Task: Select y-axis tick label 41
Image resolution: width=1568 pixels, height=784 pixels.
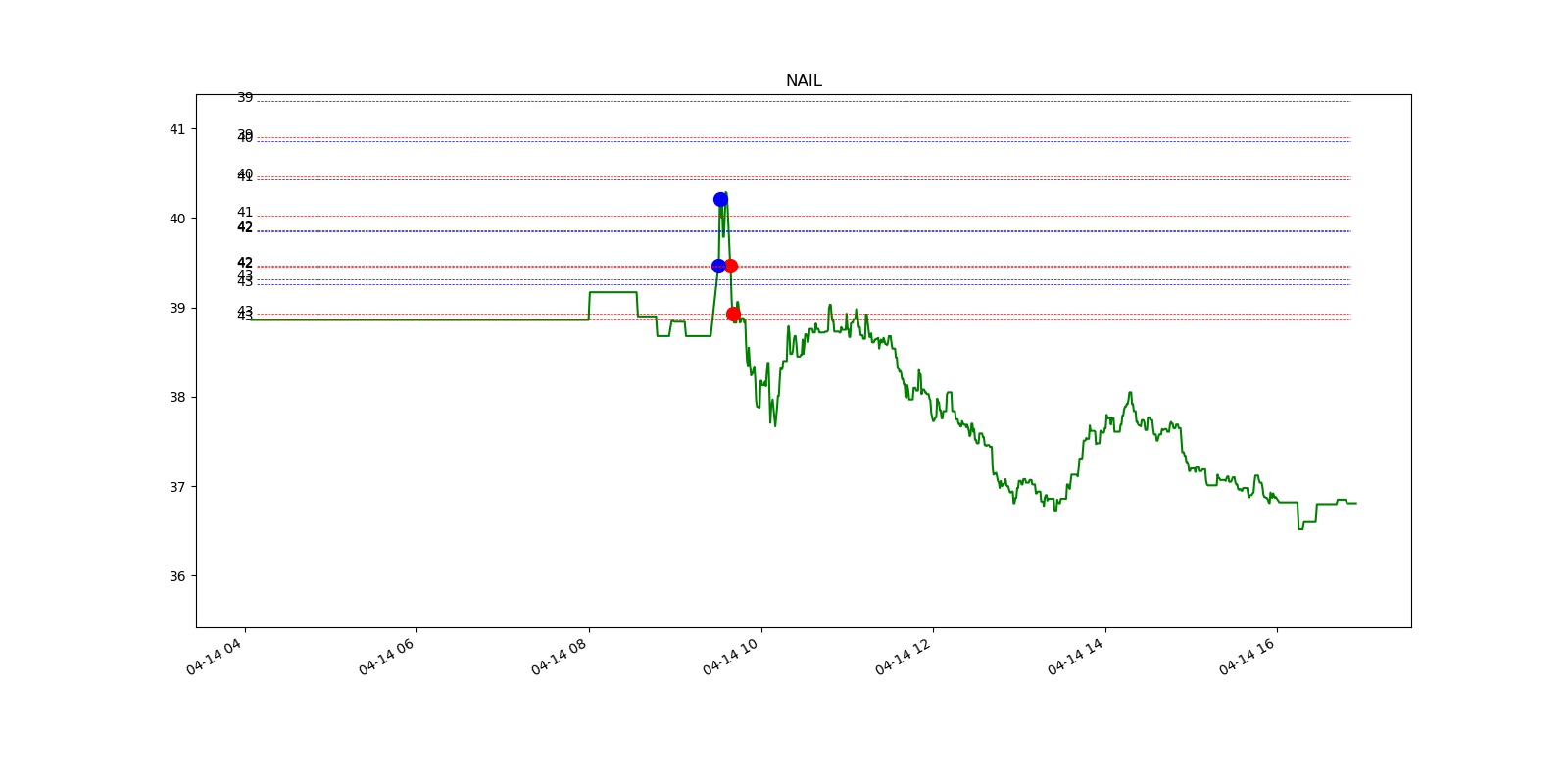Action: [177, 129]
